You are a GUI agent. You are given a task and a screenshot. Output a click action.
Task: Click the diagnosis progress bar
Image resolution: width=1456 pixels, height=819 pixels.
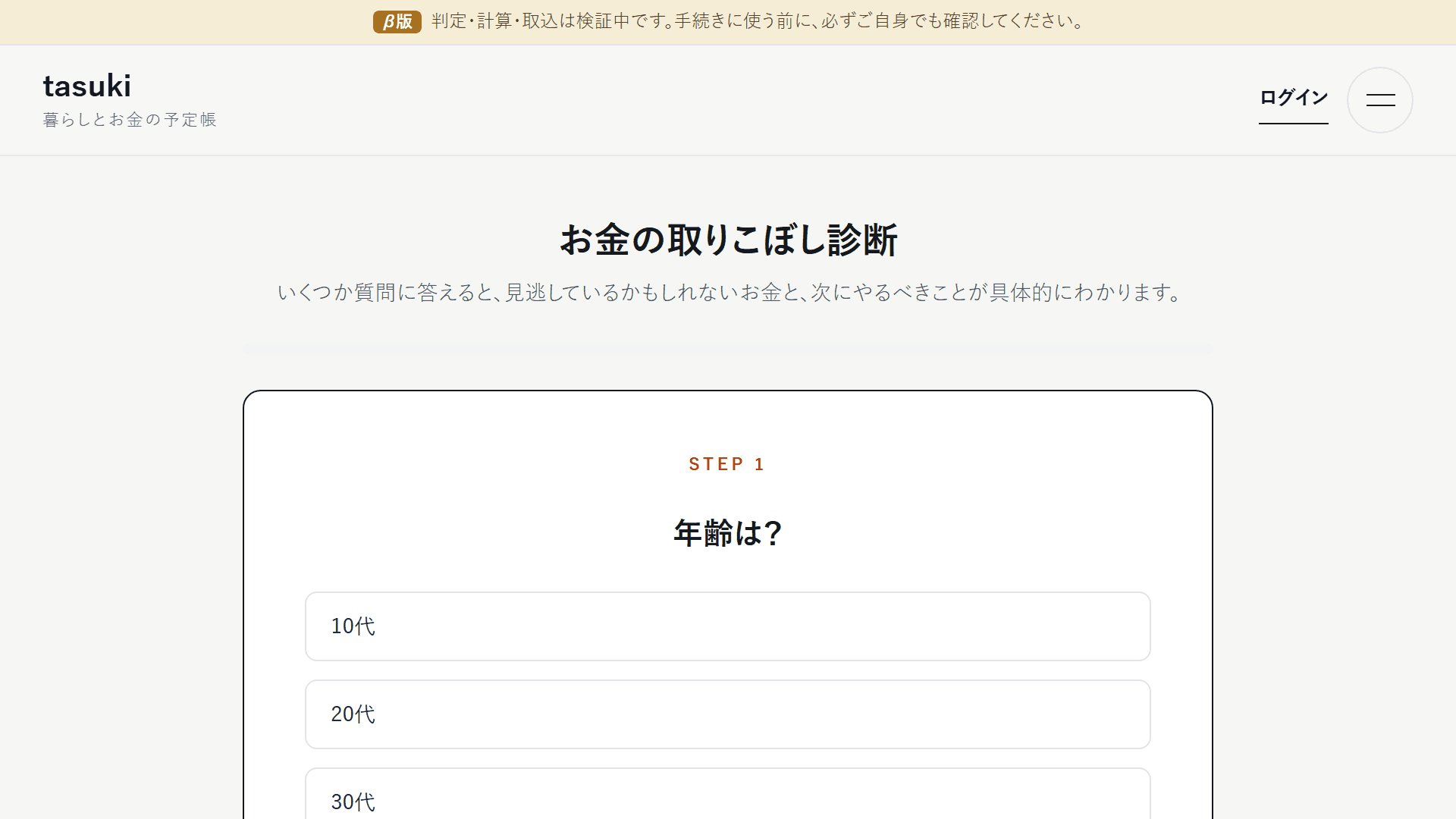click(x=728, y=349)
